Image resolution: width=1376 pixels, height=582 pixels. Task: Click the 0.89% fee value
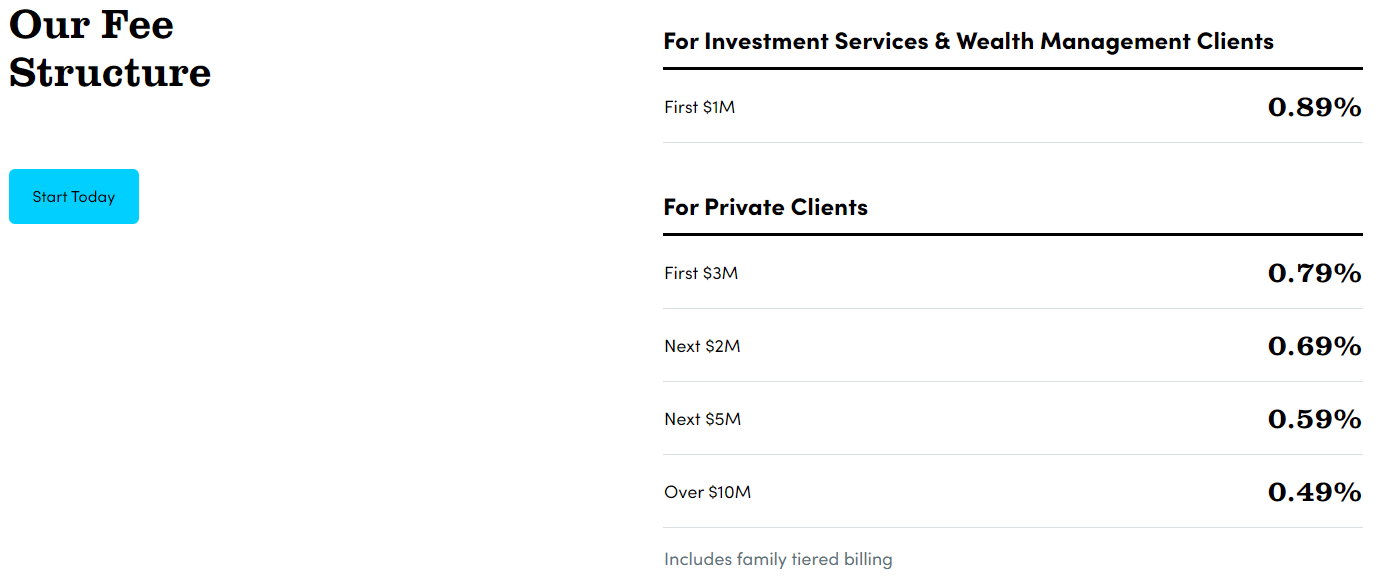click(x=1314, y=107)
